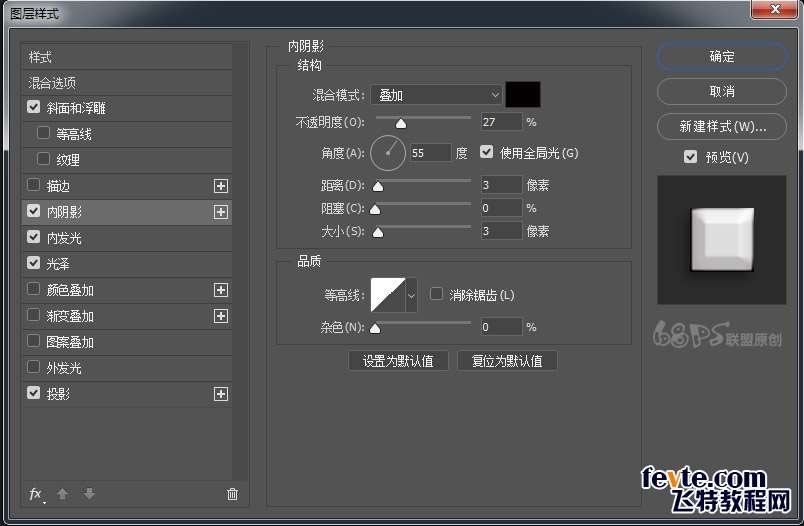Add another 投影 effect with plus icon

[220, 394]
